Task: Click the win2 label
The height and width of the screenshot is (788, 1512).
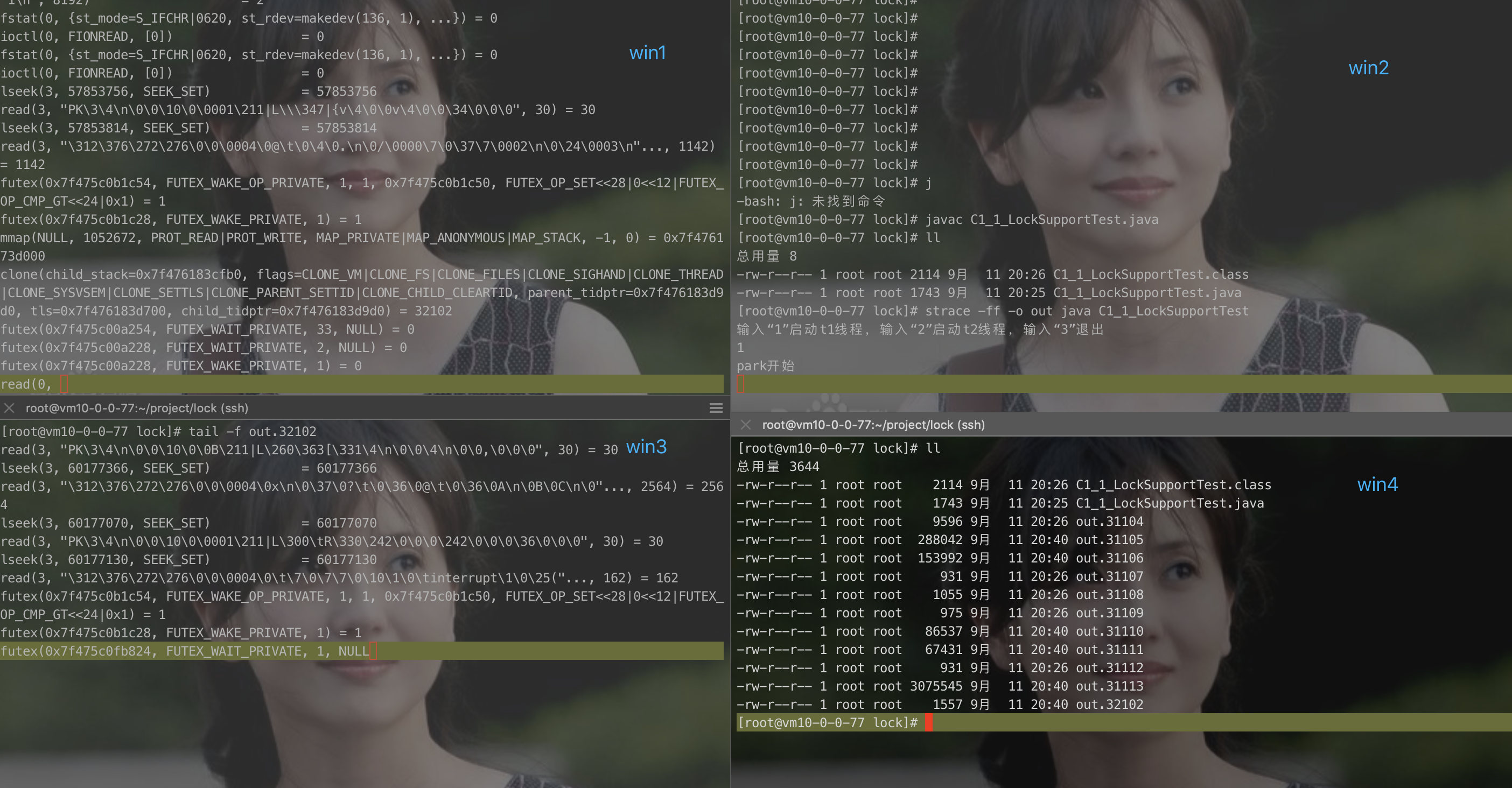Action: point(1368,68)
